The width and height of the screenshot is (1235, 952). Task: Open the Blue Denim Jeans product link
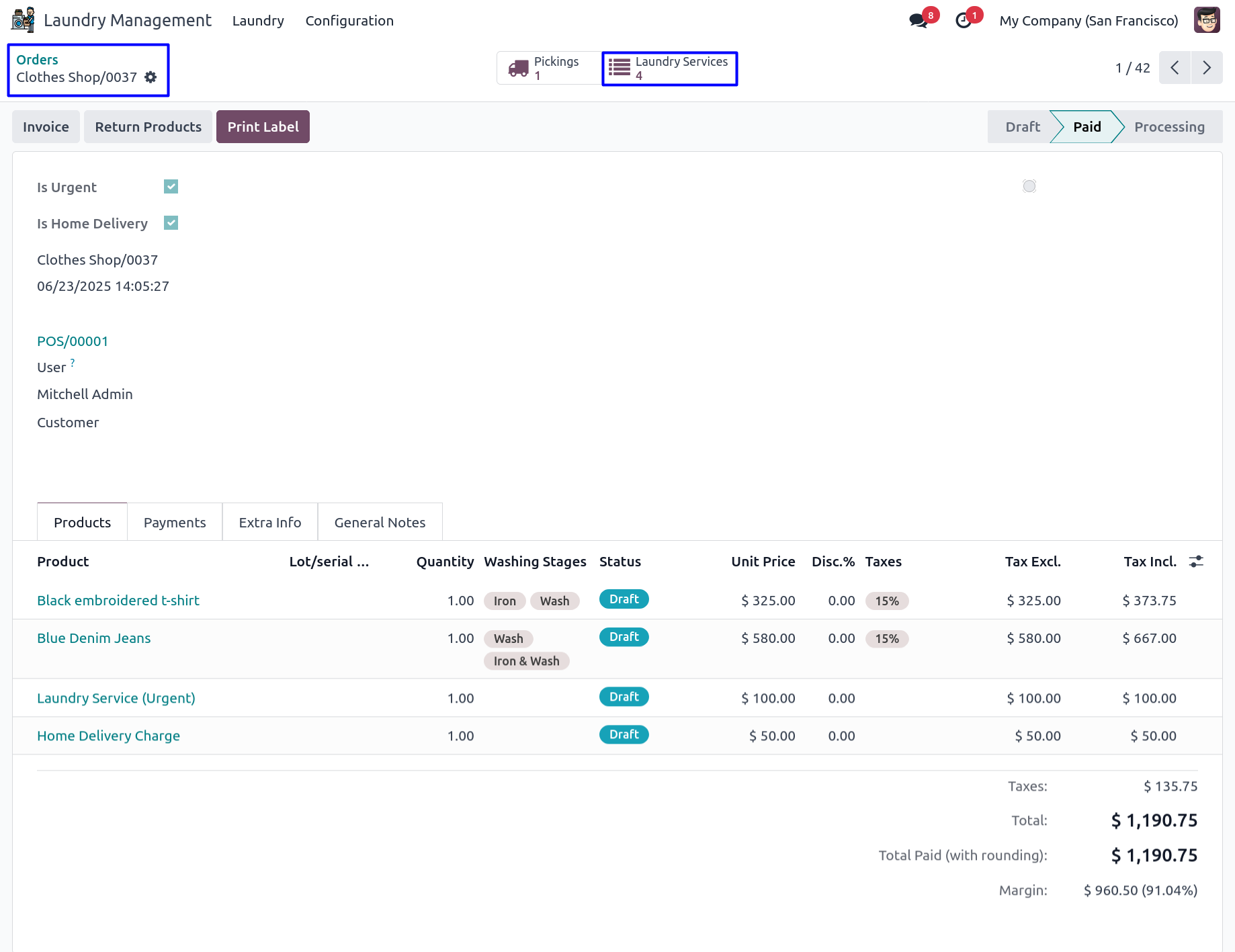(94, 638)
